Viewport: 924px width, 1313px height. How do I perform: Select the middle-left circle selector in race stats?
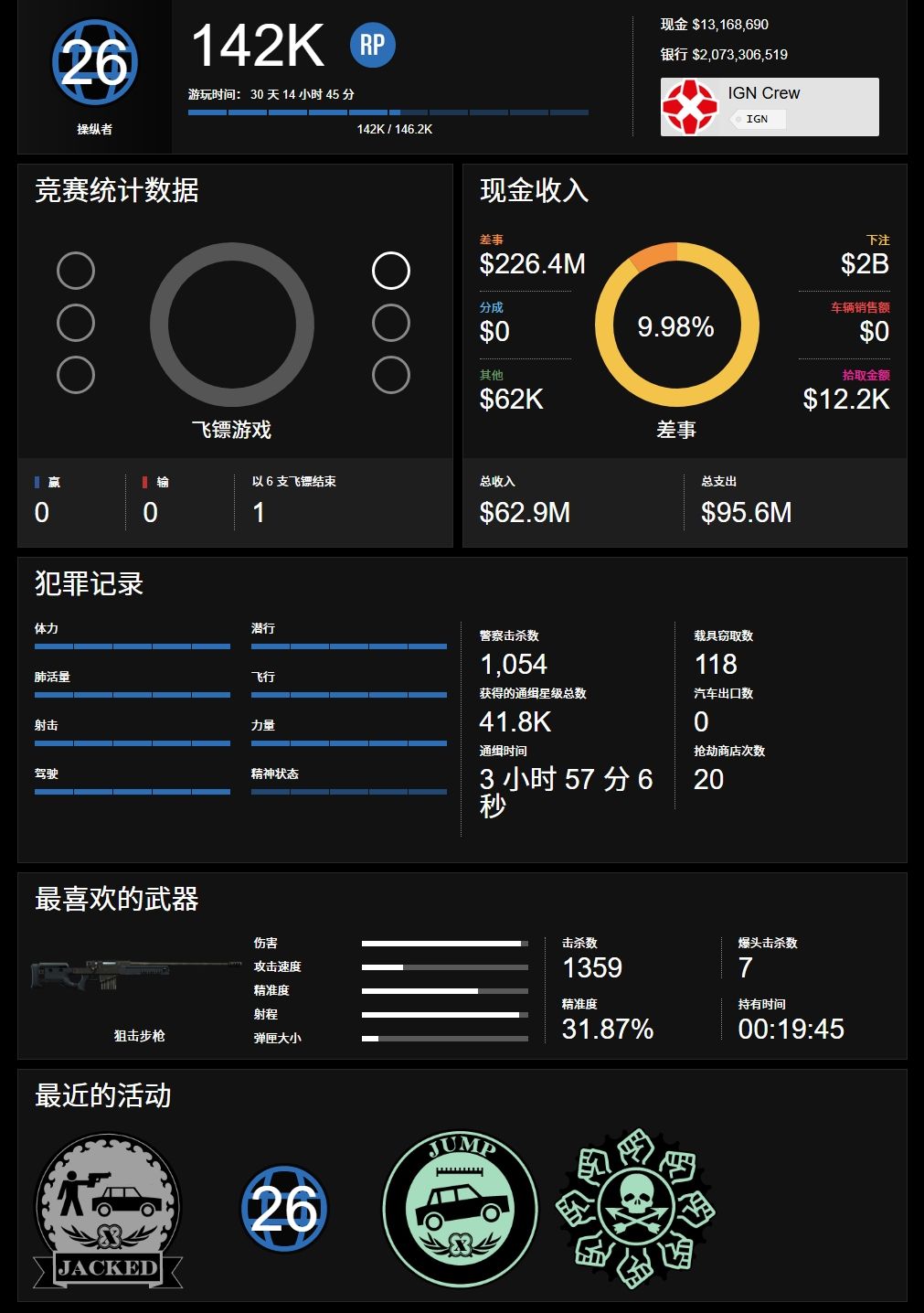76,323
